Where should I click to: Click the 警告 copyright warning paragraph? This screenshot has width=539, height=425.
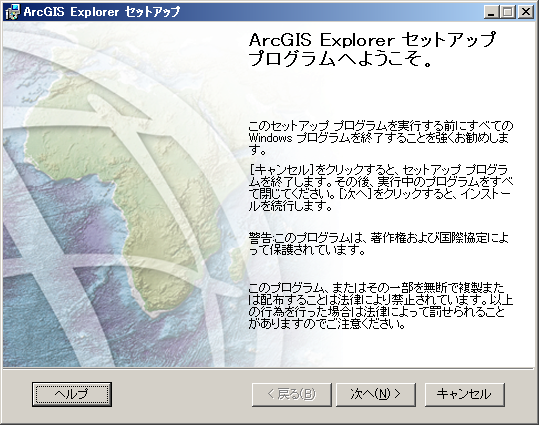pos(378,244)
